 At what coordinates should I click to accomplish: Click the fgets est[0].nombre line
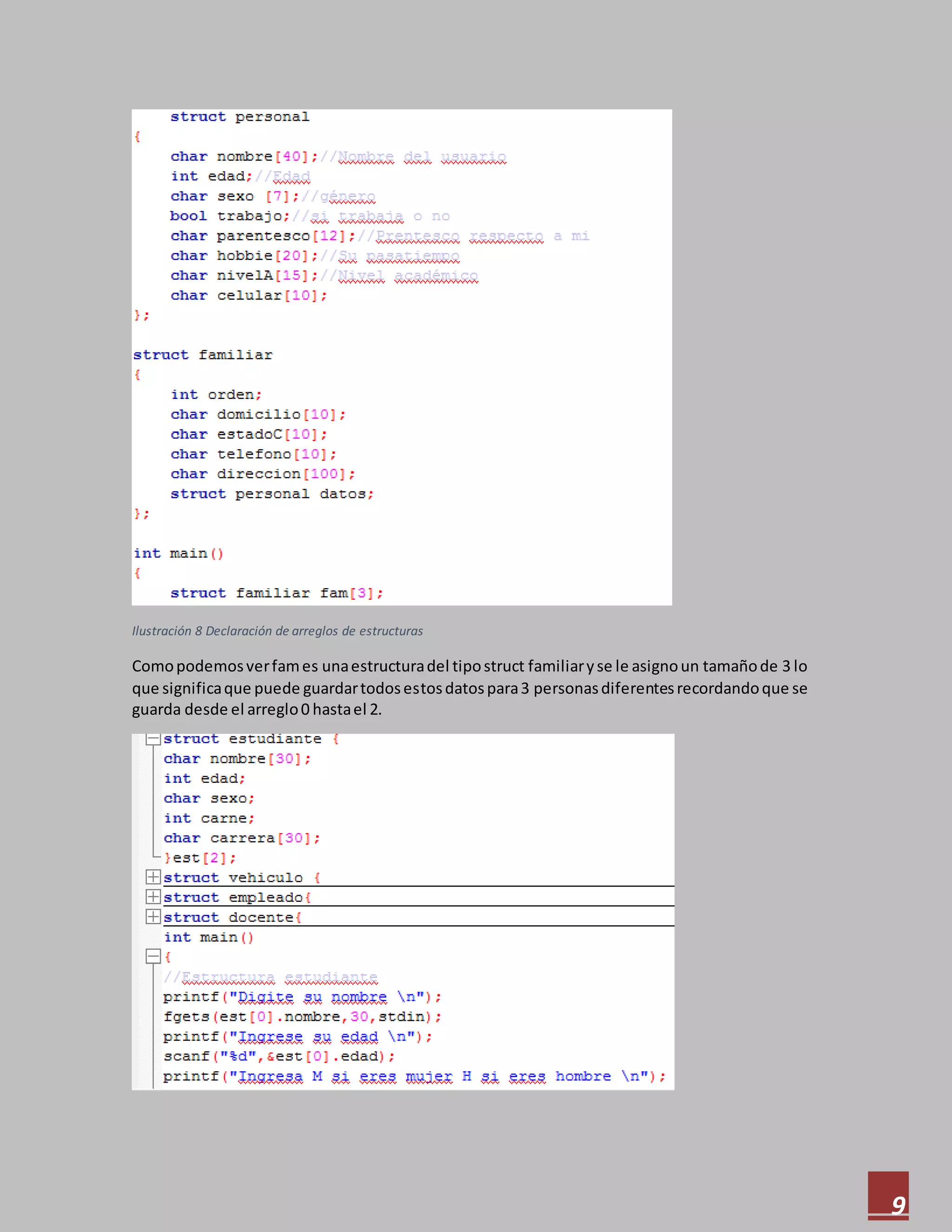point(302,1016)
